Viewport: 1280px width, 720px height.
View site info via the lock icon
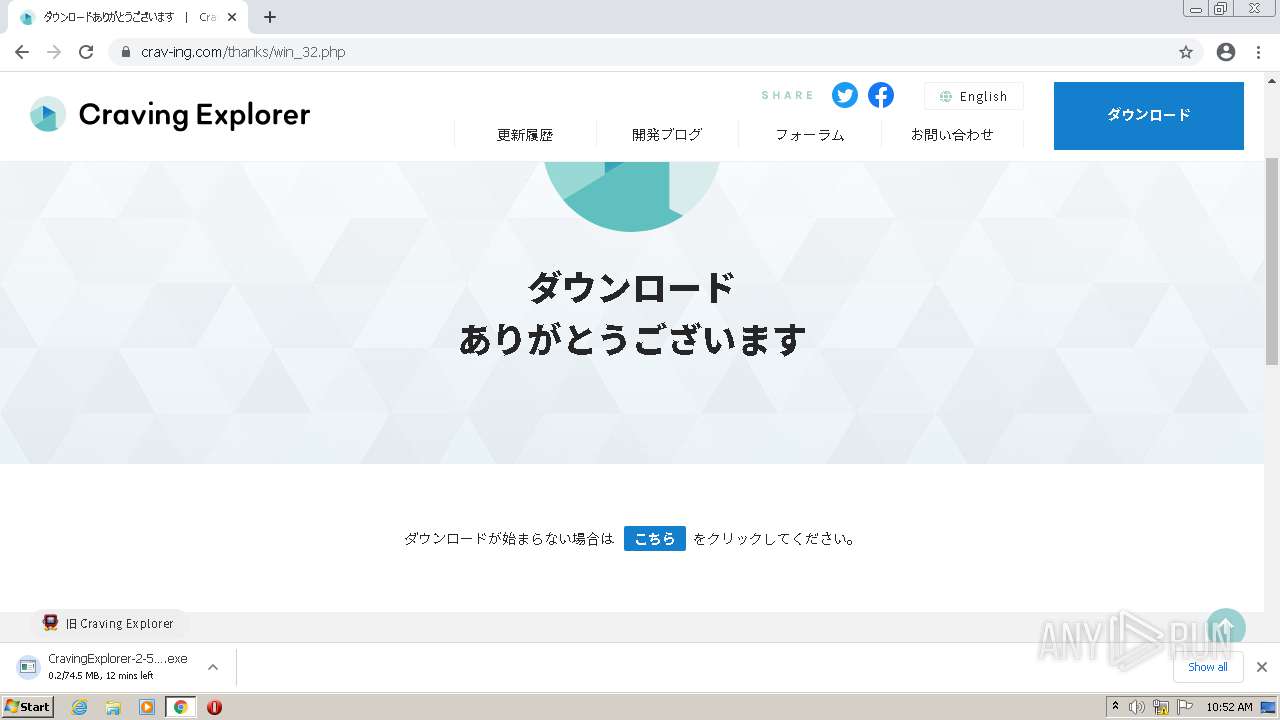[126, 52]
